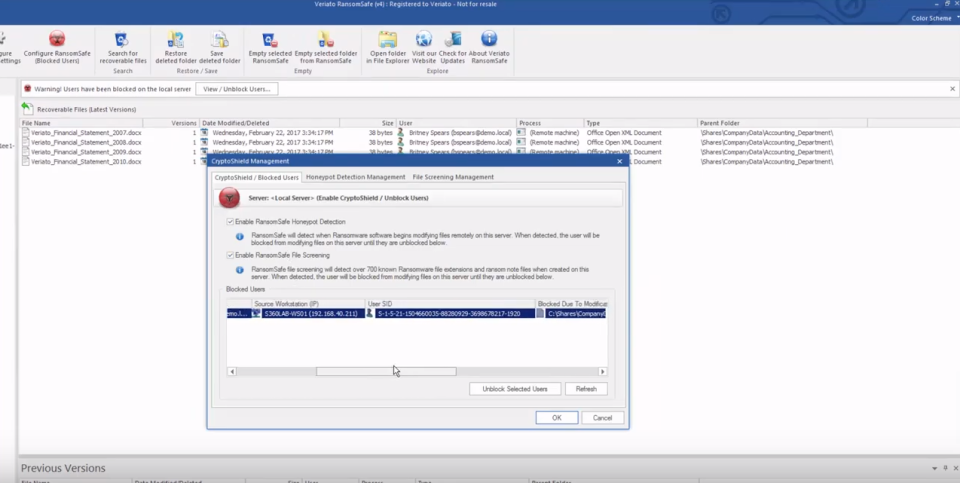Click the Visit our Website globe icon

pos(423,40)
